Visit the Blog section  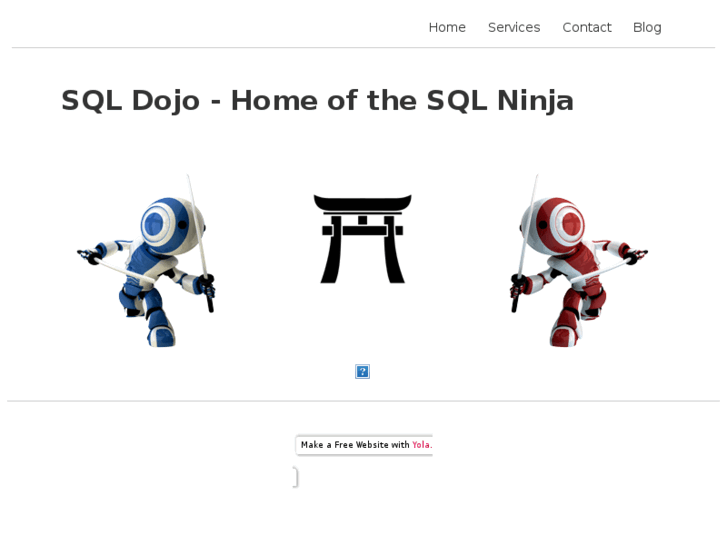pyautogui.click(x=647, y=28)
